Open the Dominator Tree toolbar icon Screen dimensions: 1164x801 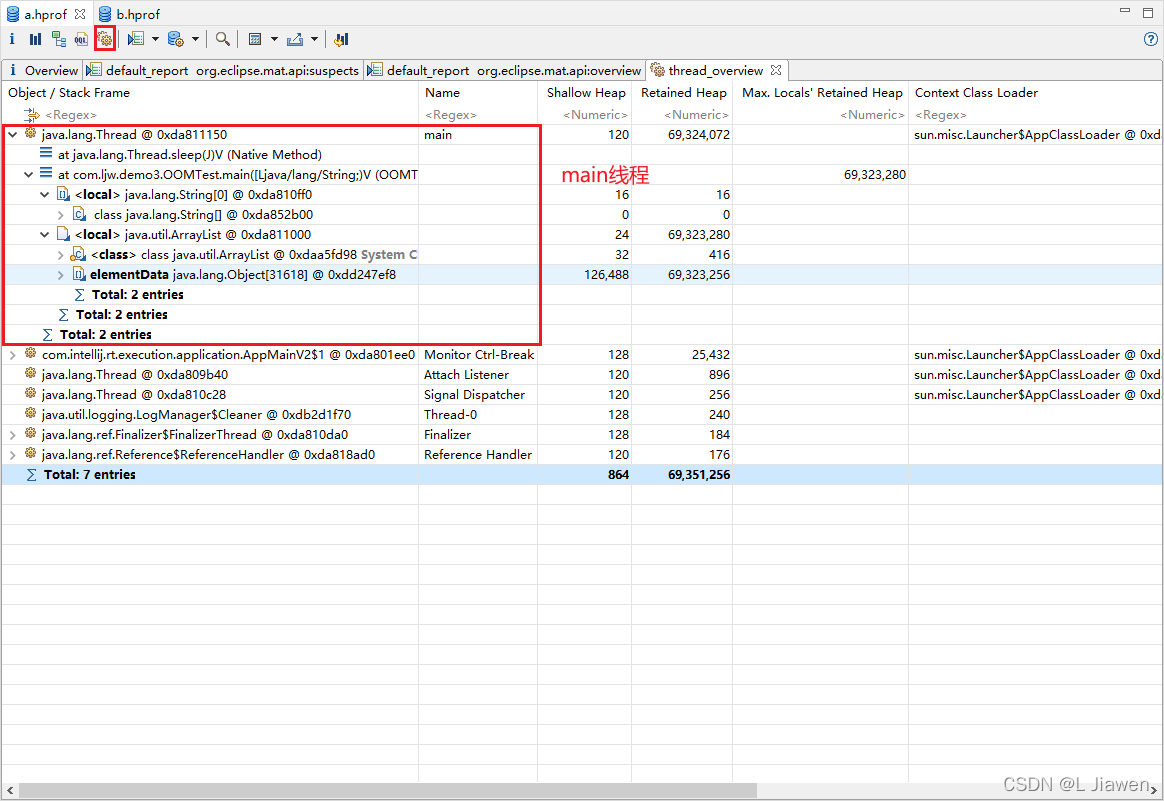click(x=59, y=39)
